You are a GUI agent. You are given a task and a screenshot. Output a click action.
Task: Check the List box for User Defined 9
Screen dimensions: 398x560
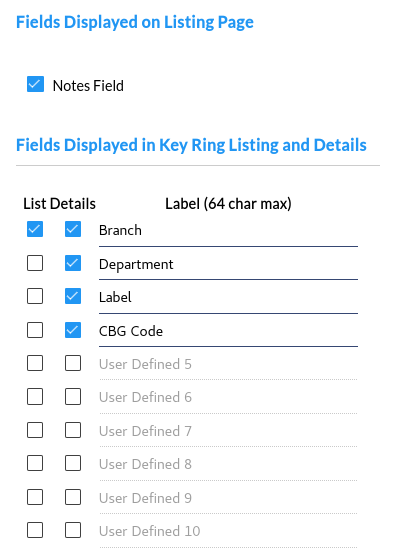(x=35, y=497)
